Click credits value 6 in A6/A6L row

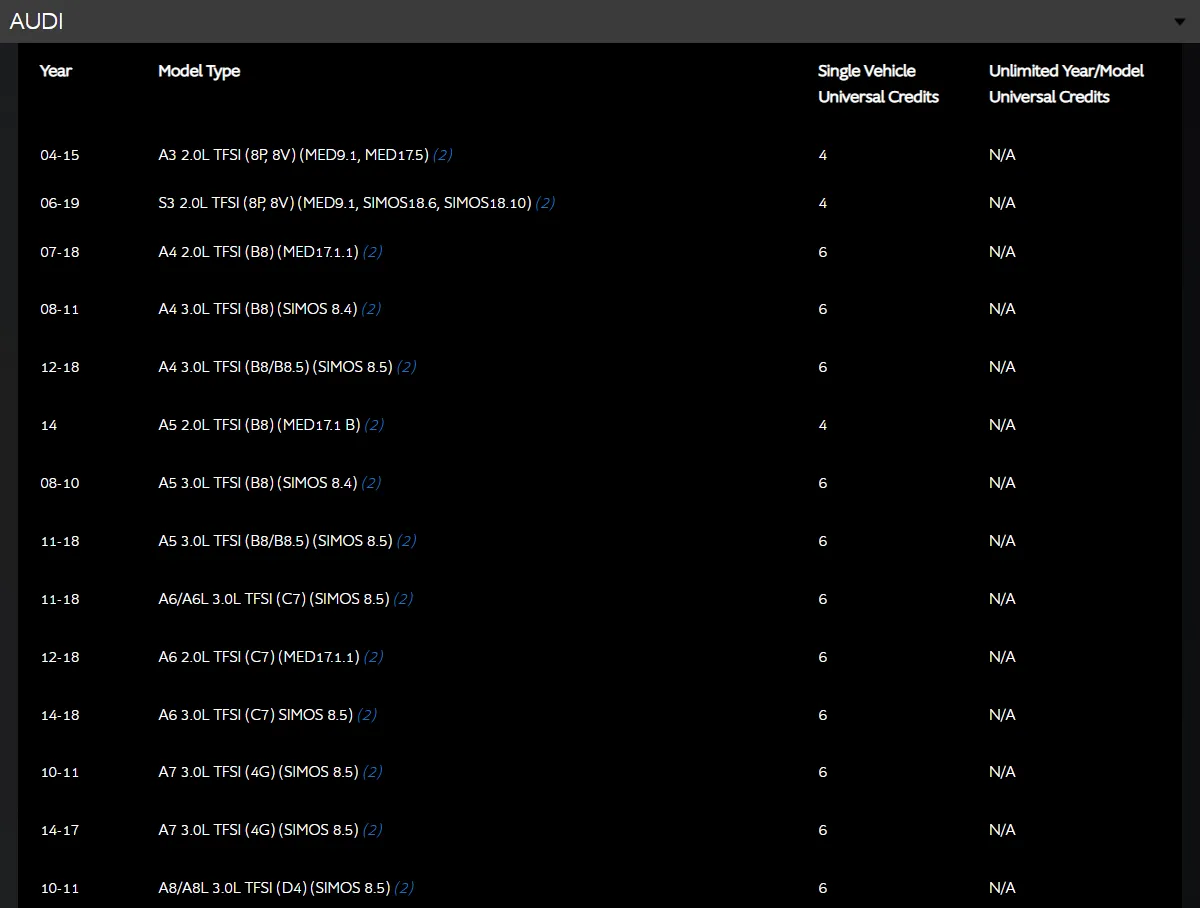pyautogui.click(x=823, y=599)
